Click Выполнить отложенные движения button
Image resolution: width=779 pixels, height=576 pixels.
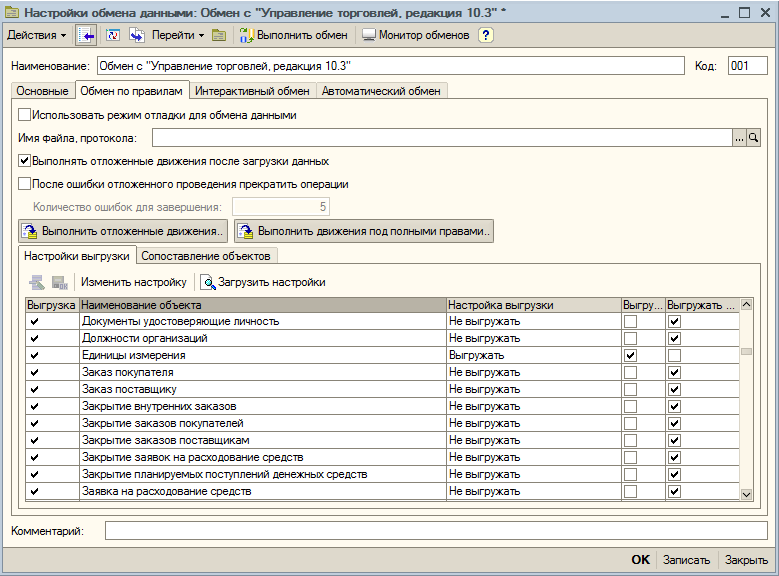click(x=122, y=231)
